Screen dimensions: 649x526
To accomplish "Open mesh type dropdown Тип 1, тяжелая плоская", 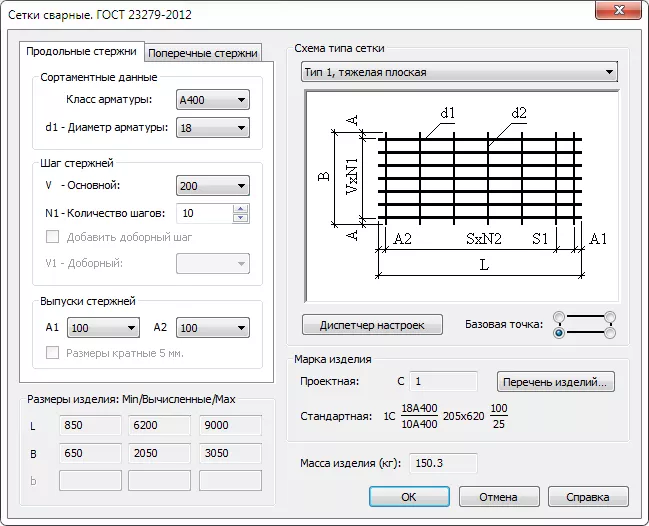I will pos(459,72).
